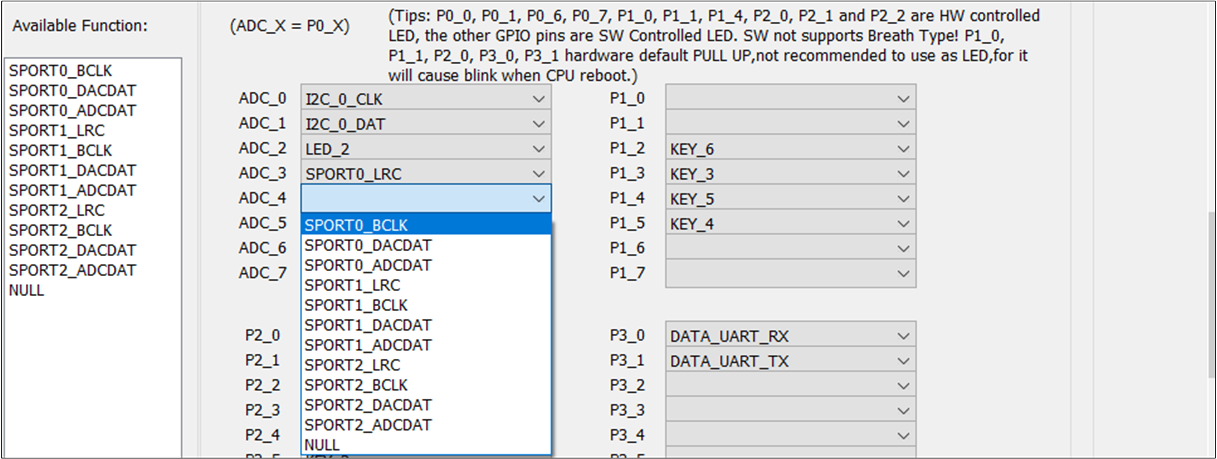Select SPORT2_ADCDAT in Available Function list
Screen dimensions: 1217x459
pyautogui.click(x=93, y=270)
